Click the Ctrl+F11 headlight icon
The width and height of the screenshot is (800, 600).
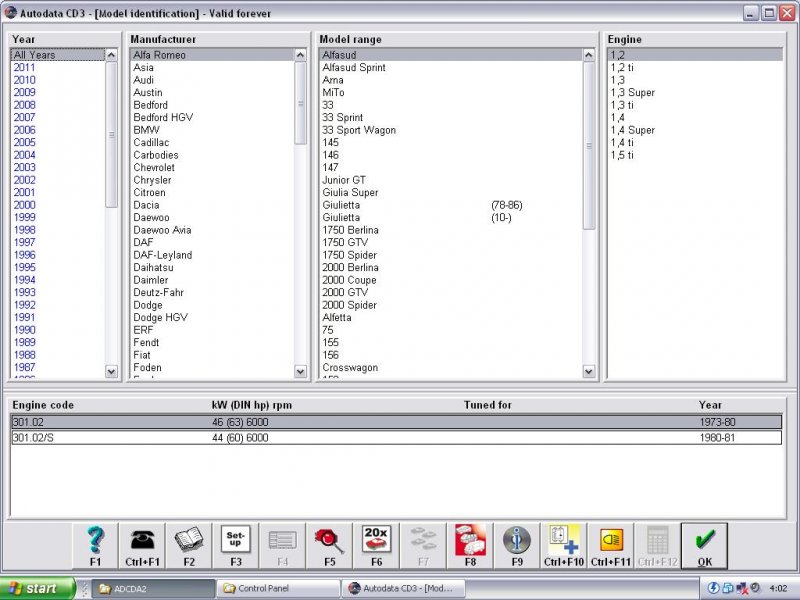(x=611, y=546)
